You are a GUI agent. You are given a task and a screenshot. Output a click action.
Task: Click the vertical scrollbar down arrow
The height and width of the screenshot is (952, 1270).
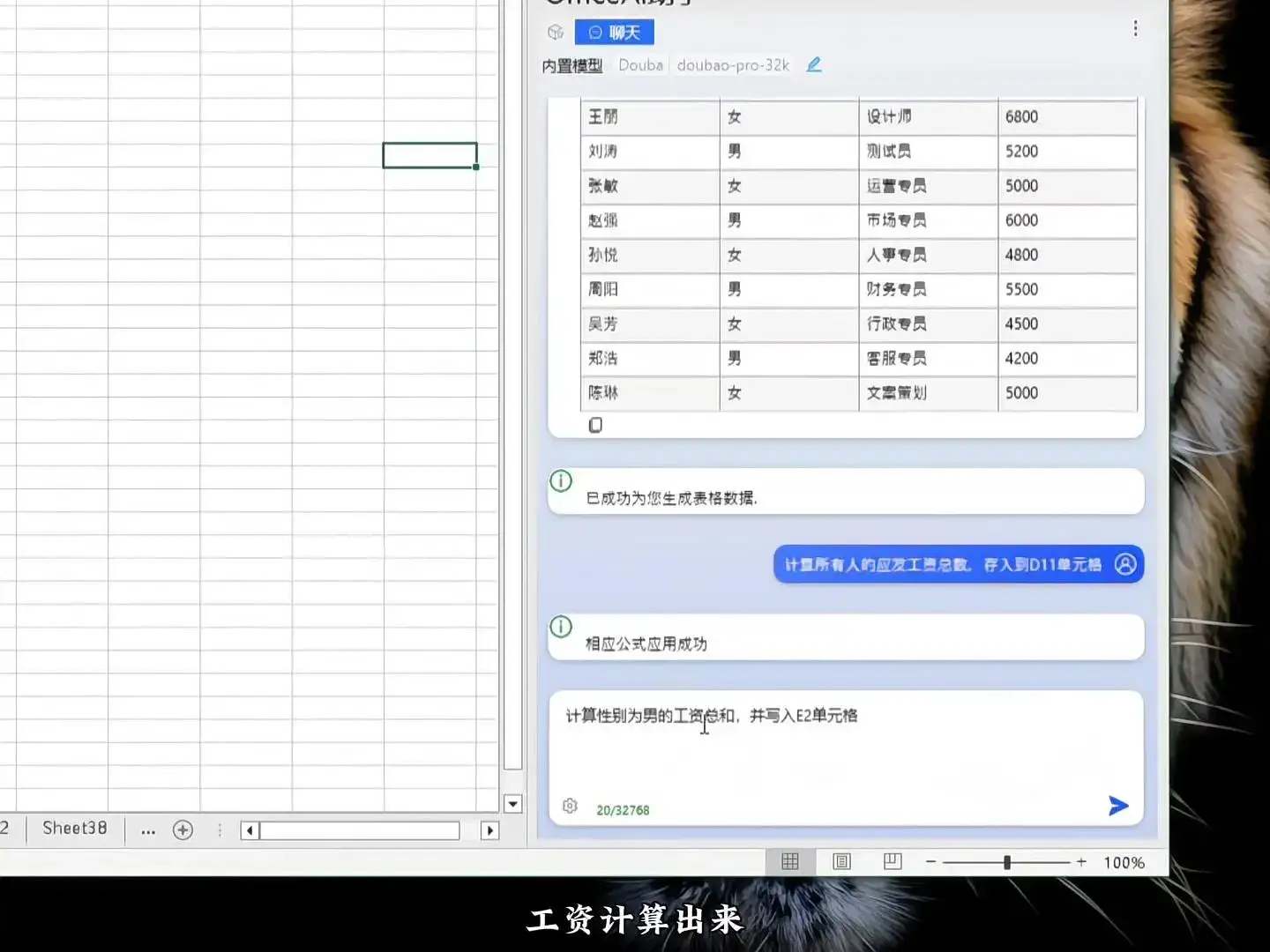512,804
